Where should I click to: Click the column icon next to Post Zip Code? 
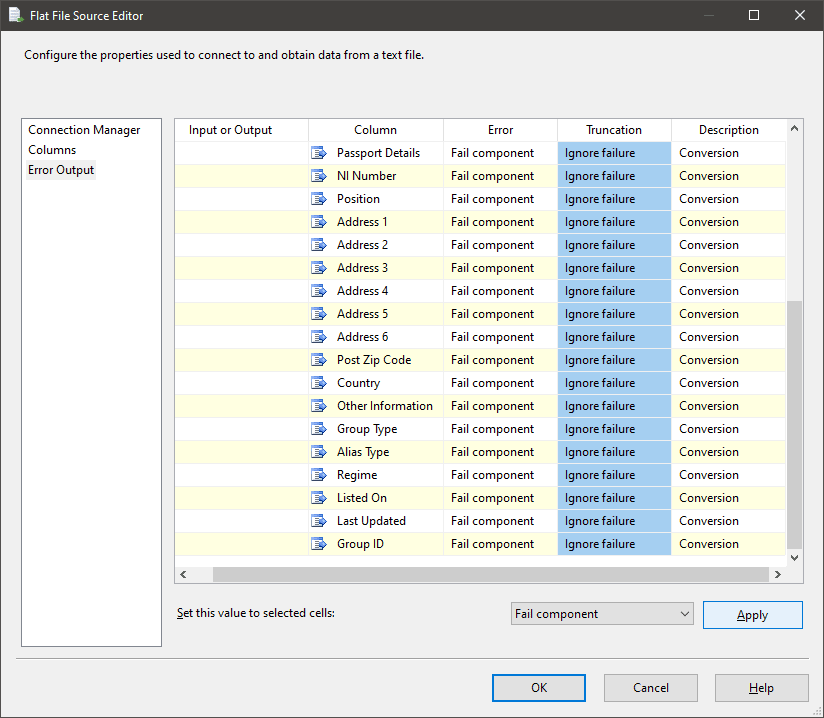coord(319,360)
